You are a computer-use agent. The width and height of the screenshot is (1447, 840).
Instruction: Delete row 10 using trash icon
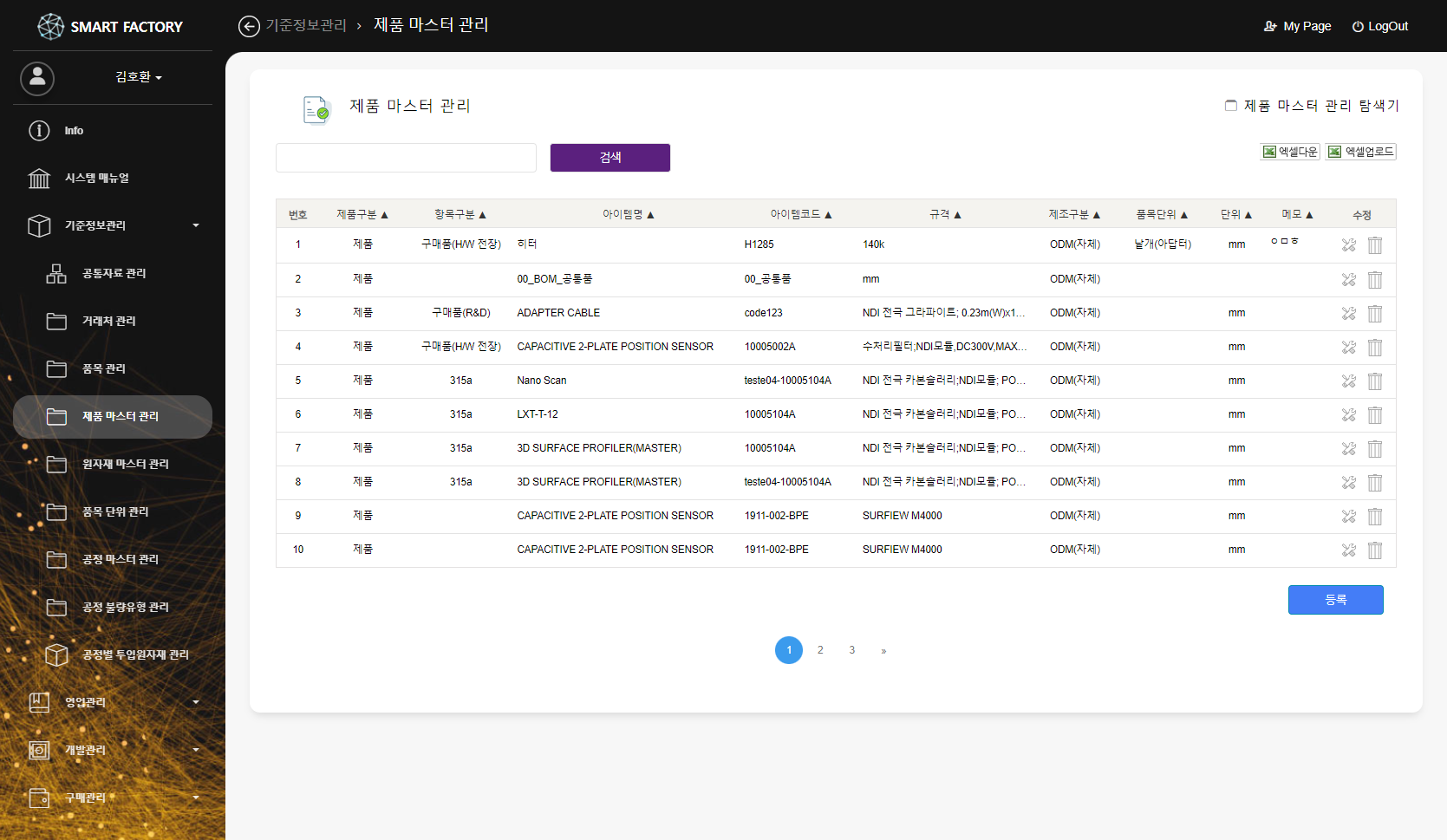pos(1374,550)
